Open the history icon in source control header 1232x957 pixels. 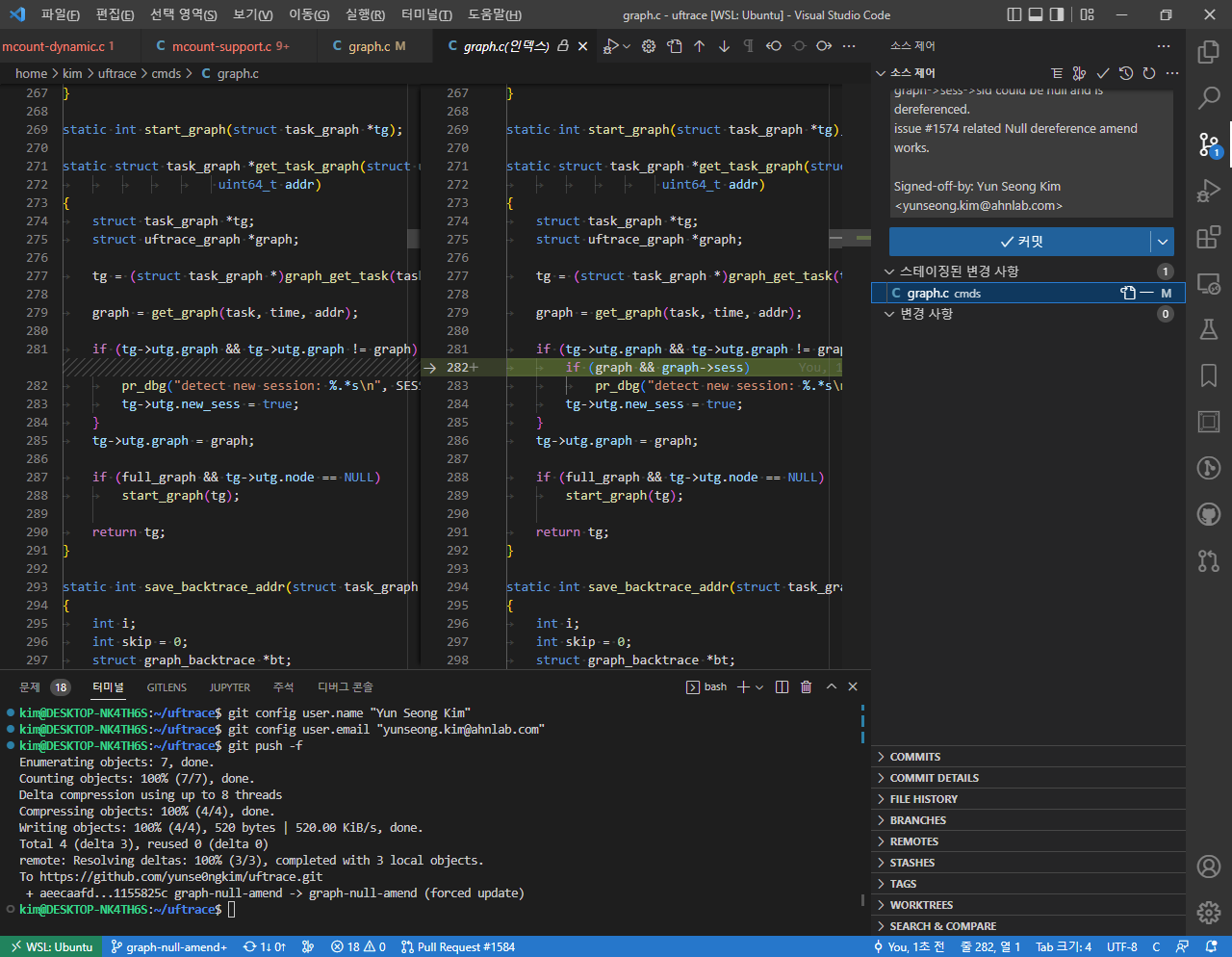[x=1126, y=73]
